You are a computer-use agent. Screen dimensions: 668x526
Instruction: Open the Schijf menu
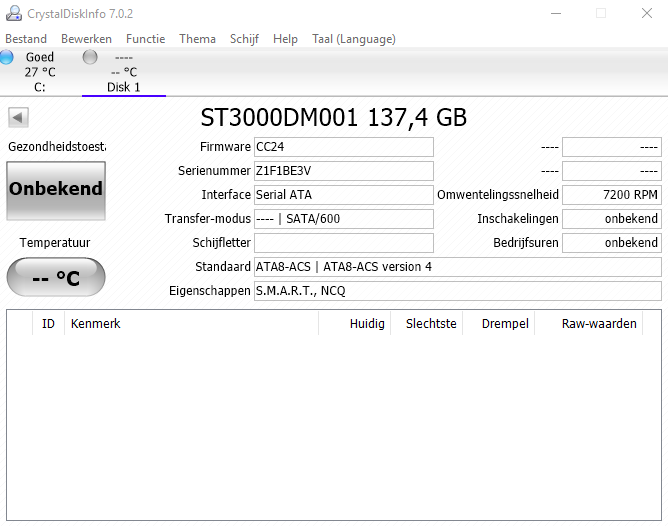(244, 39)
